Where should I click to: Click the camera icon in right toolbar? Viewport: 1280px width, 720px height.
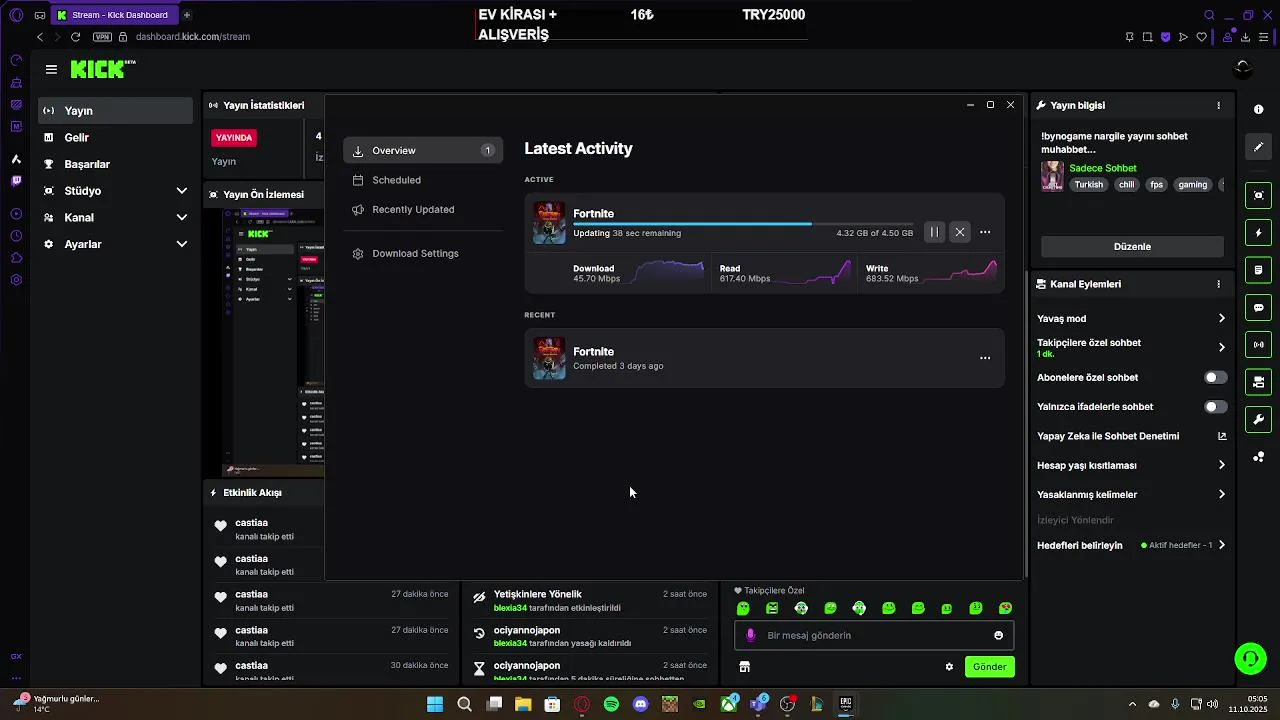(1259, 382)
